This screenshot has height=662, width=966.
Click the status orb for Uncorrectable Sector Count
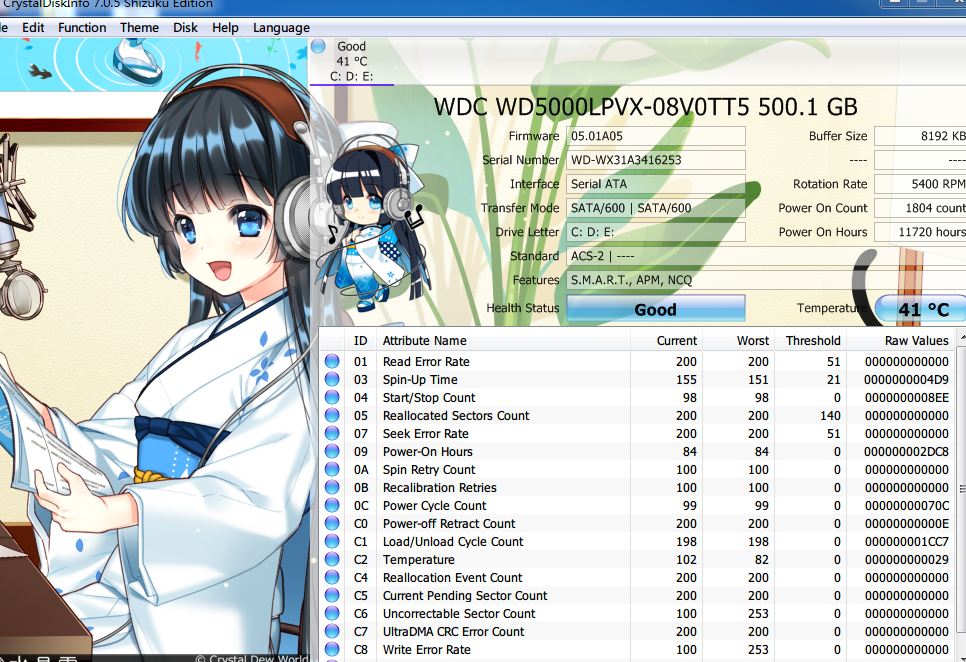[332, 613]
